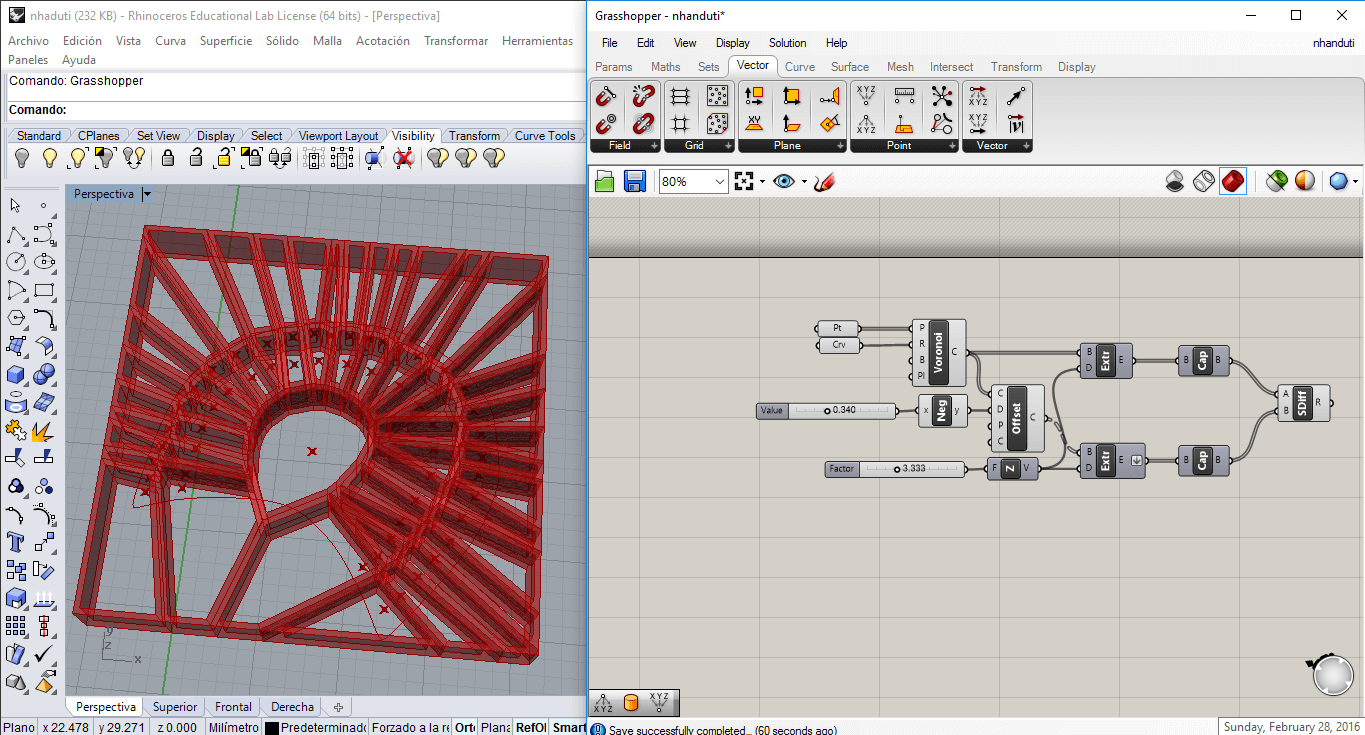Enable no-preview mode sphere icon
Viewport: 1365px width, 735px height.
pos(1176,181)
